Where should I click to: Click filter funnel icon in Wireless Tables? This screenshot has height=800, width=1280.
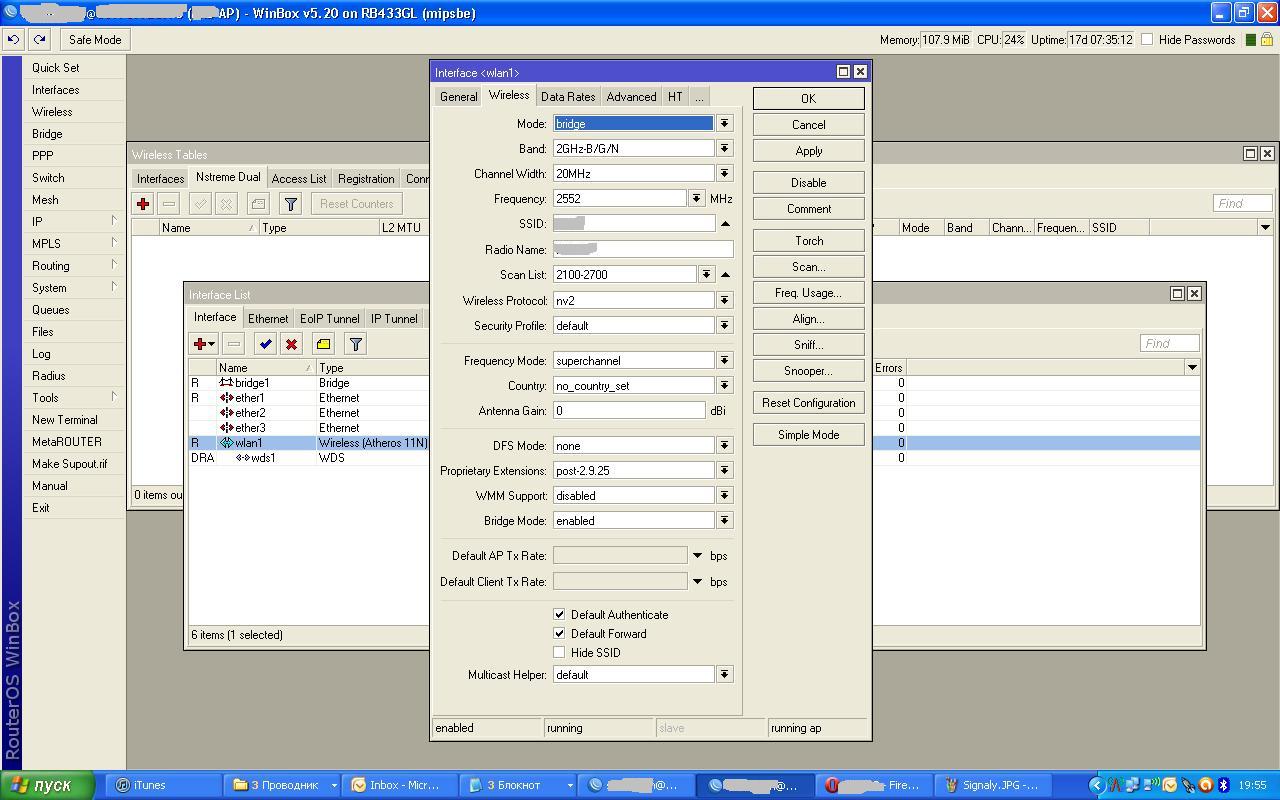pyautogui.click(x=290, y=204)
